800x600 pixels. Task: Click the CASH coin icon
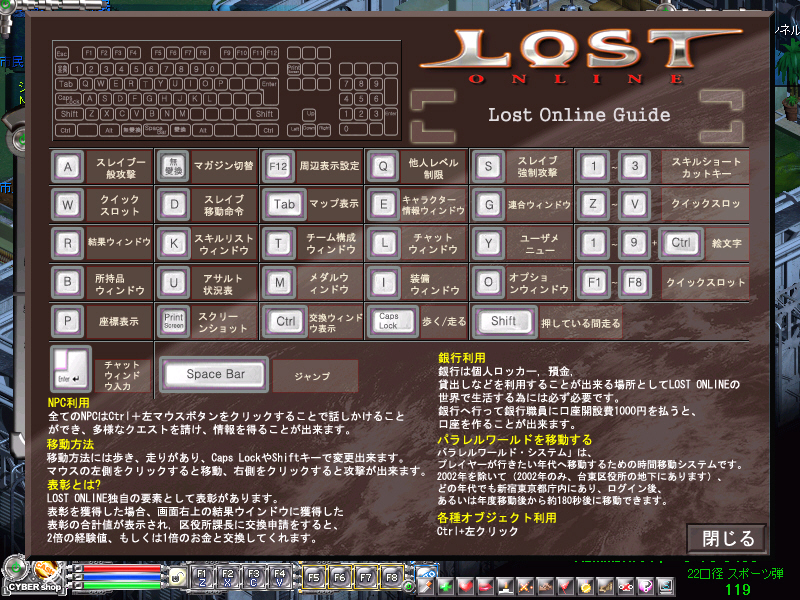(45, 568)
